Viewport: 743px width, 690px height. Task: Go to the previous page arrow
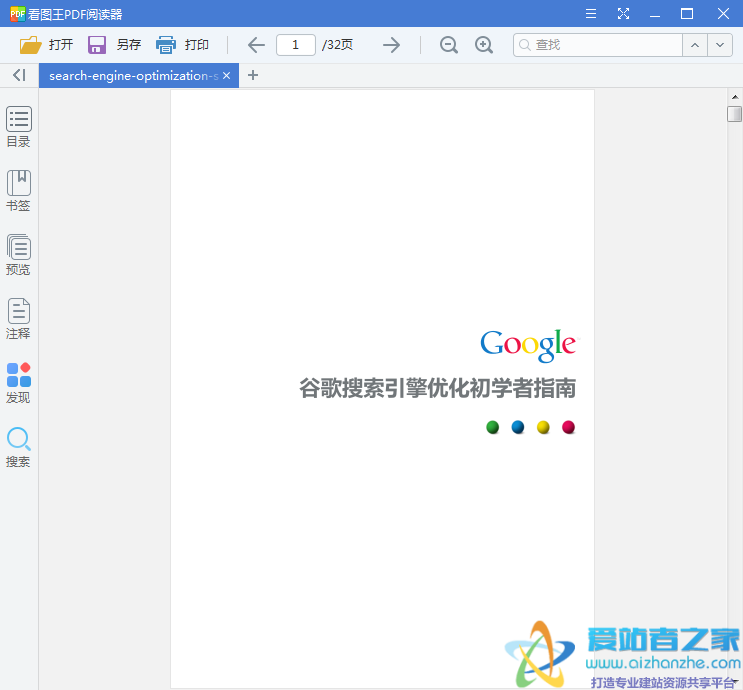[x=256, y=45]
